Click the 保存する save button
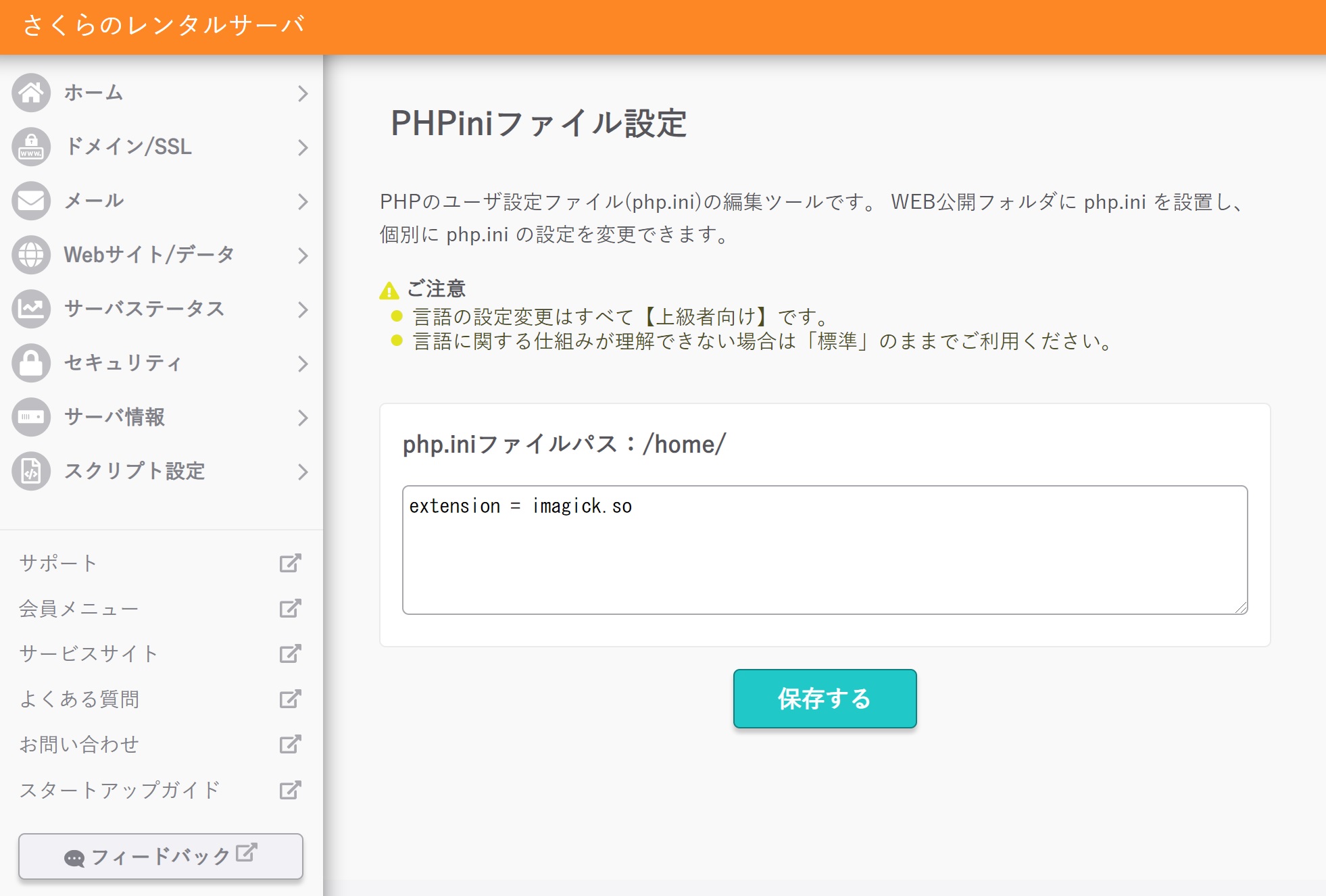 (x=825, y=699)
